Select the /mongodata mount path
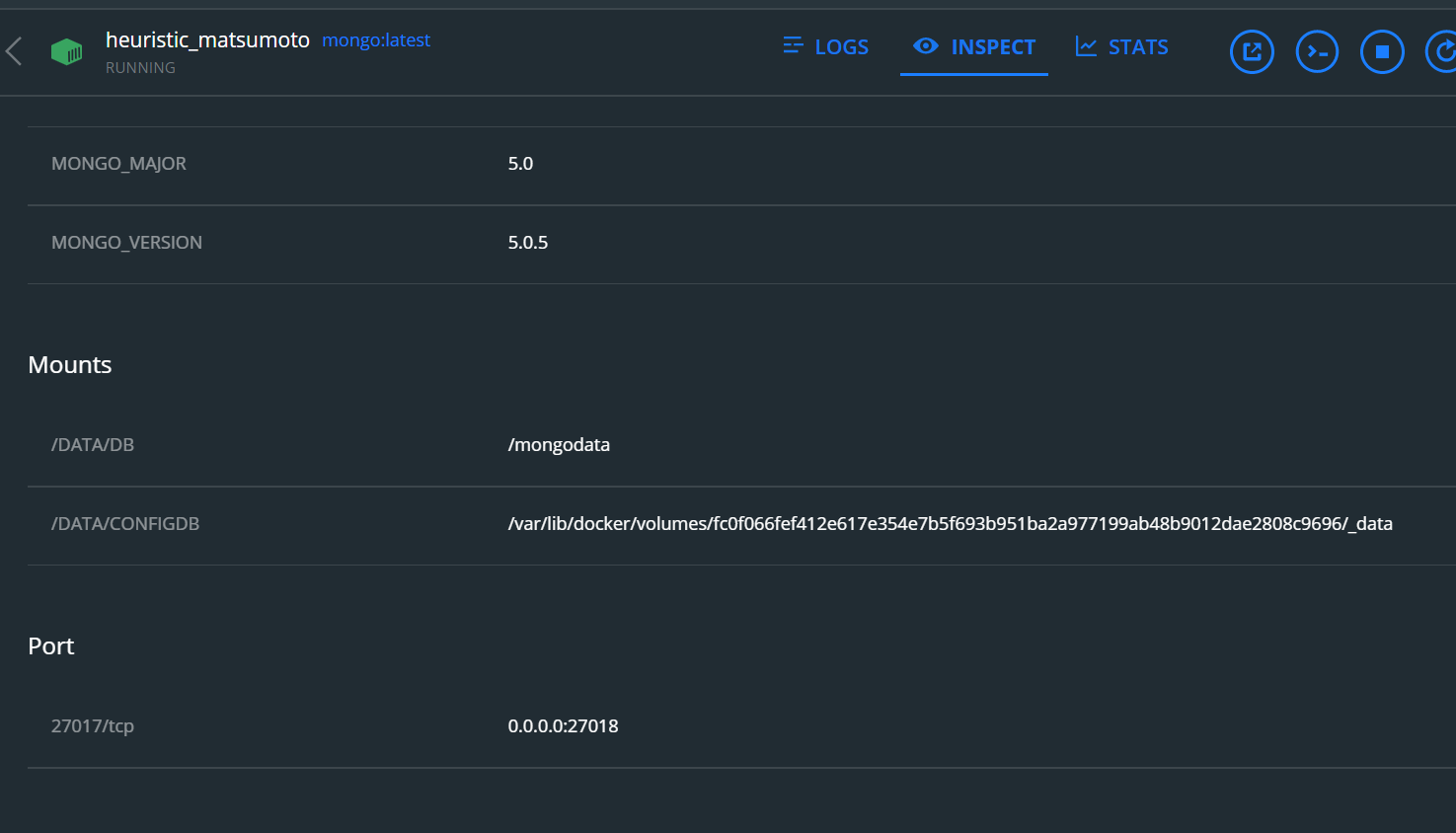This screenshot has width=1456, height=833. click(559, 444)
